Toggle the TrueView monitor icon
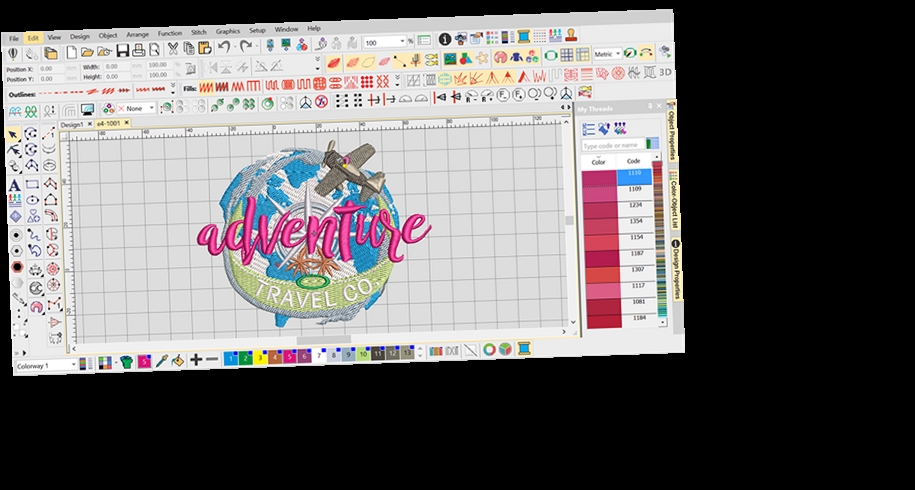Viewport: 915px width, 490px height. click(x=87, y=110)
